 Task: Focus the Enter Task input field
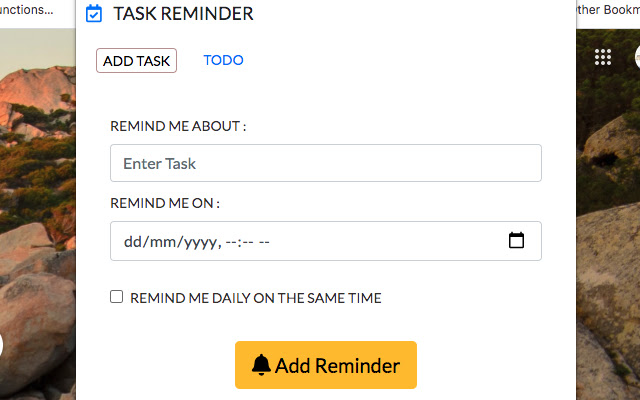click(325, 163)
